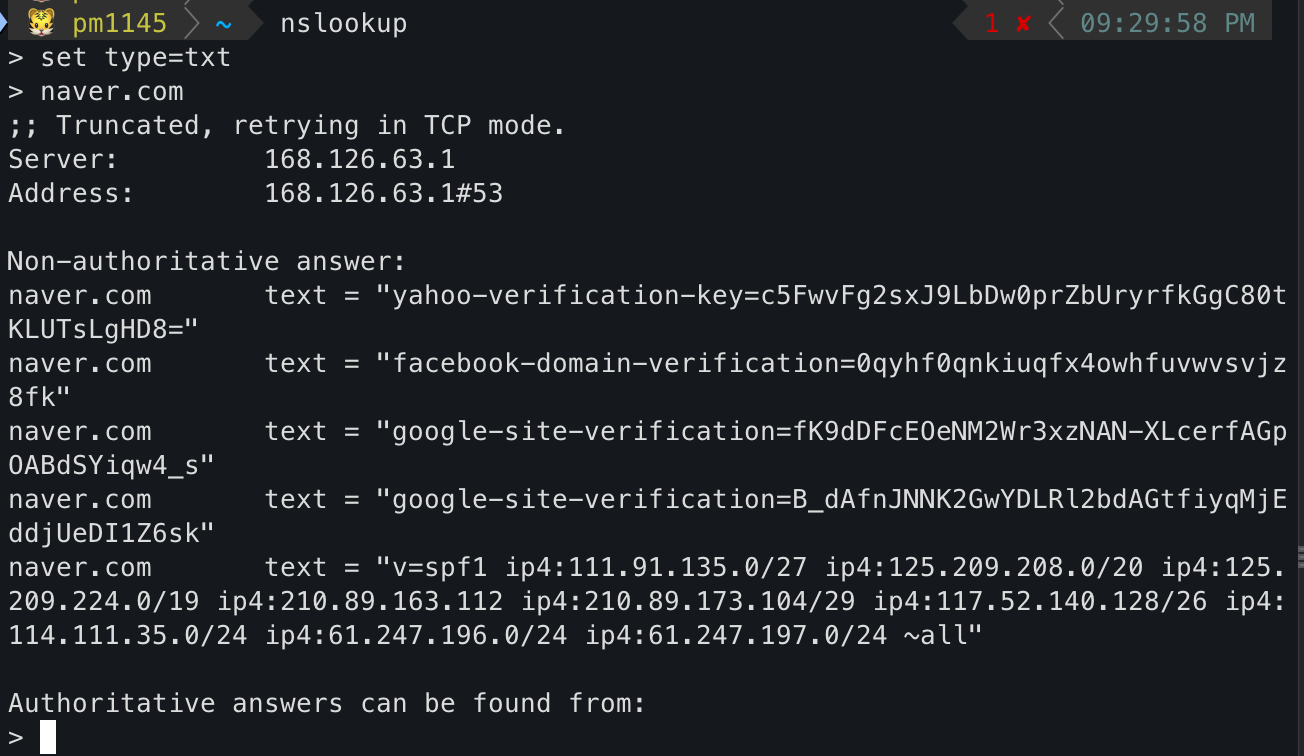Click the facebook-domain-verification text record
Screen dimensions: 1304x756
click(x=830, y=364)
